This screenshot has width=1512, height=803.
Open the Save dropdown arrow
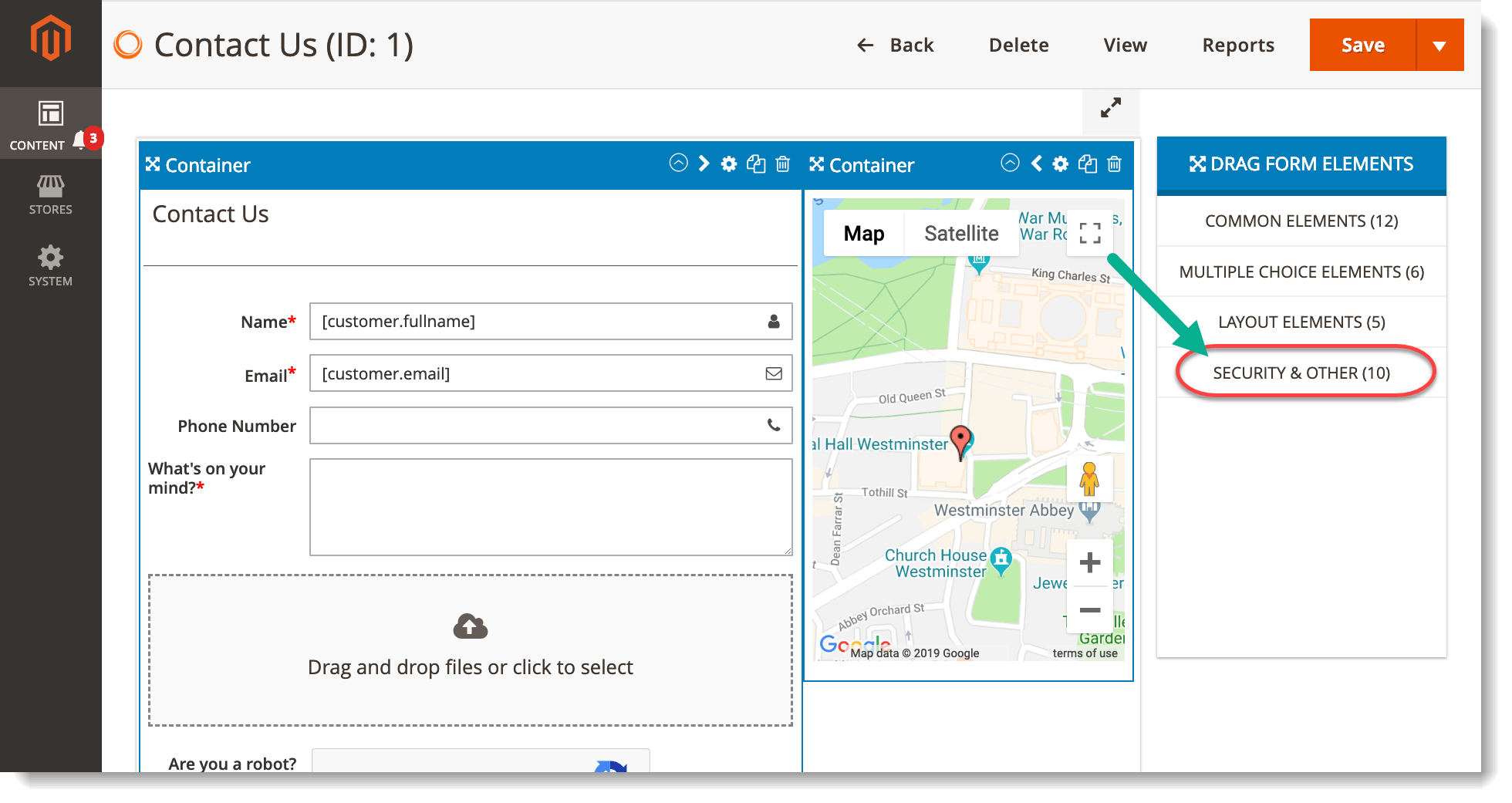click(x=1440, y=45)
